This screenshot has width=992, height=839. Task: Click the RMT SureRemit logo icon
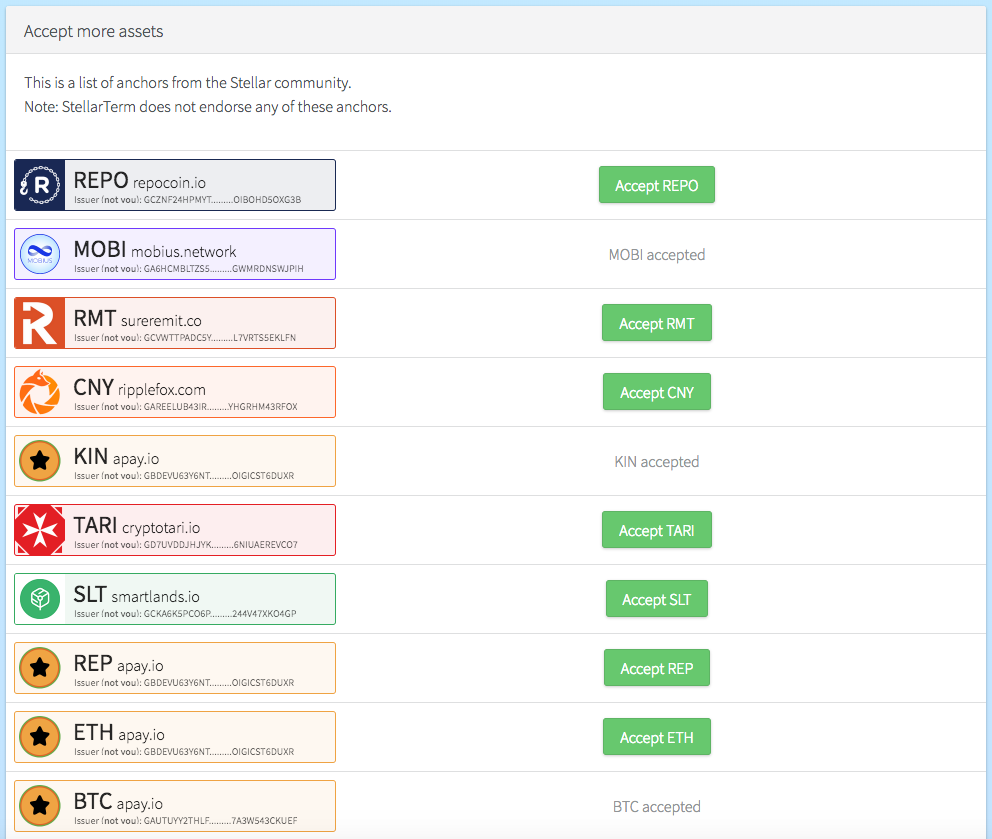(x=40, y=323)
